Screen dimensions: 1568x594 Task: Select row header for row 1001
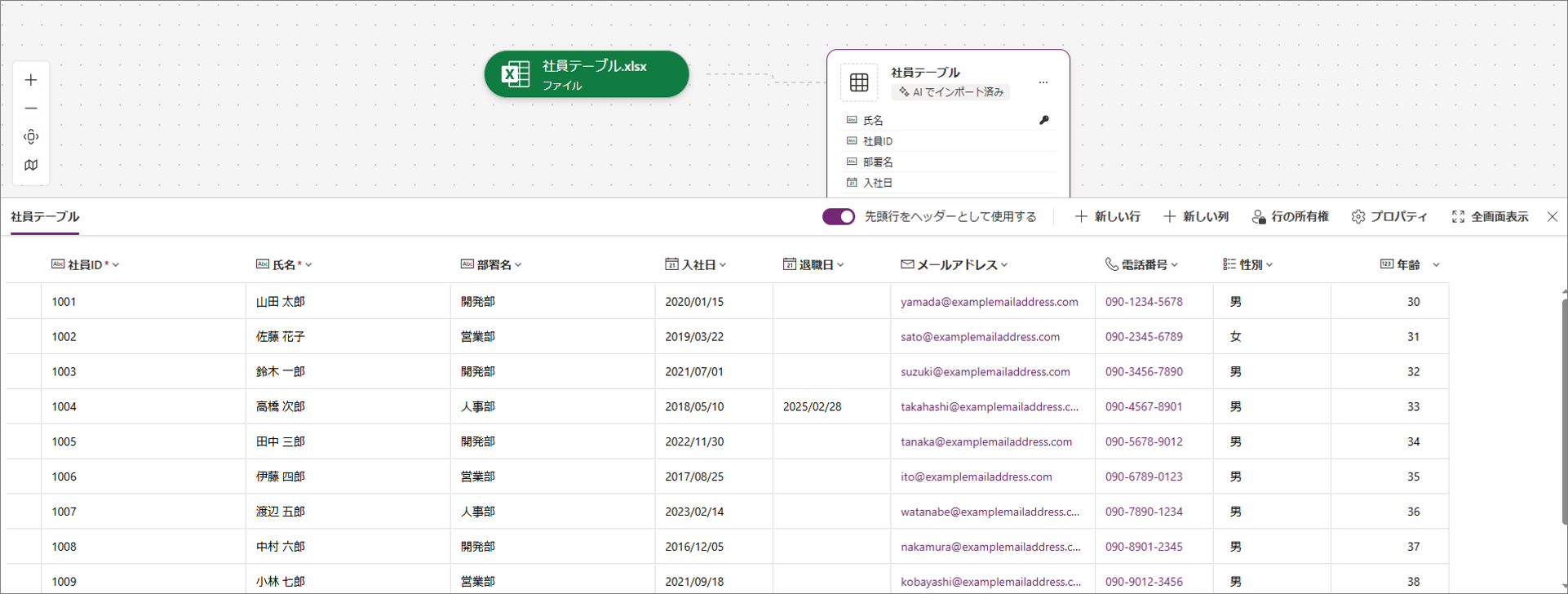coord(24,302)
